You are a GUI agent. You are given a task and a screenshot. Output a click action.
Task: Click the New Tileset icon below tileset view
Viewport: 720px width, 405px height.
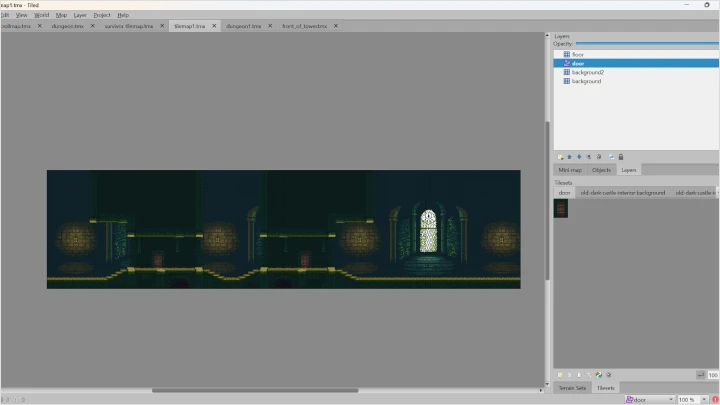[560, 375]
